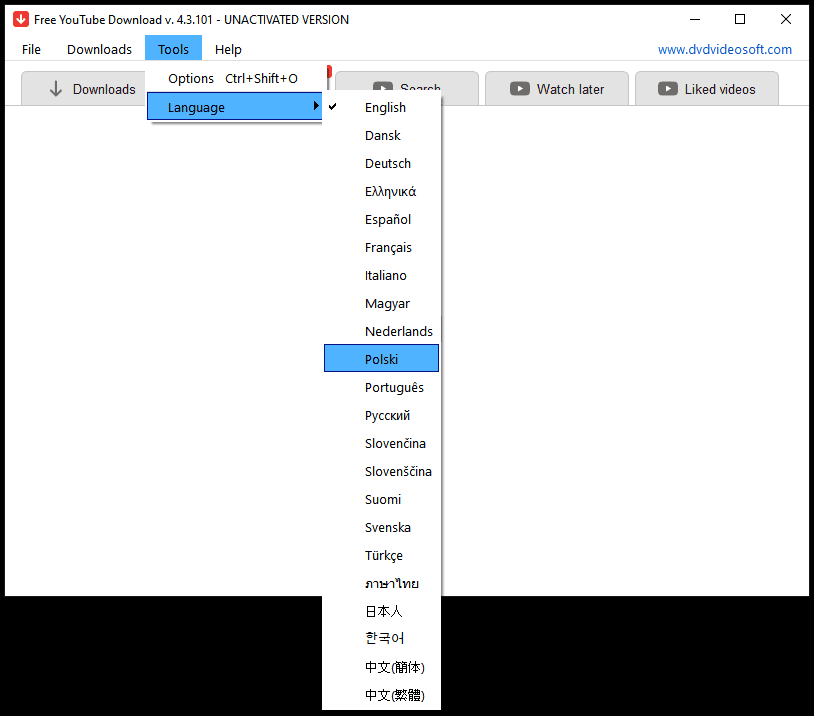Click the Downloads tab arrow icon
Screen dimensions: 814x716
click(56, 89)
